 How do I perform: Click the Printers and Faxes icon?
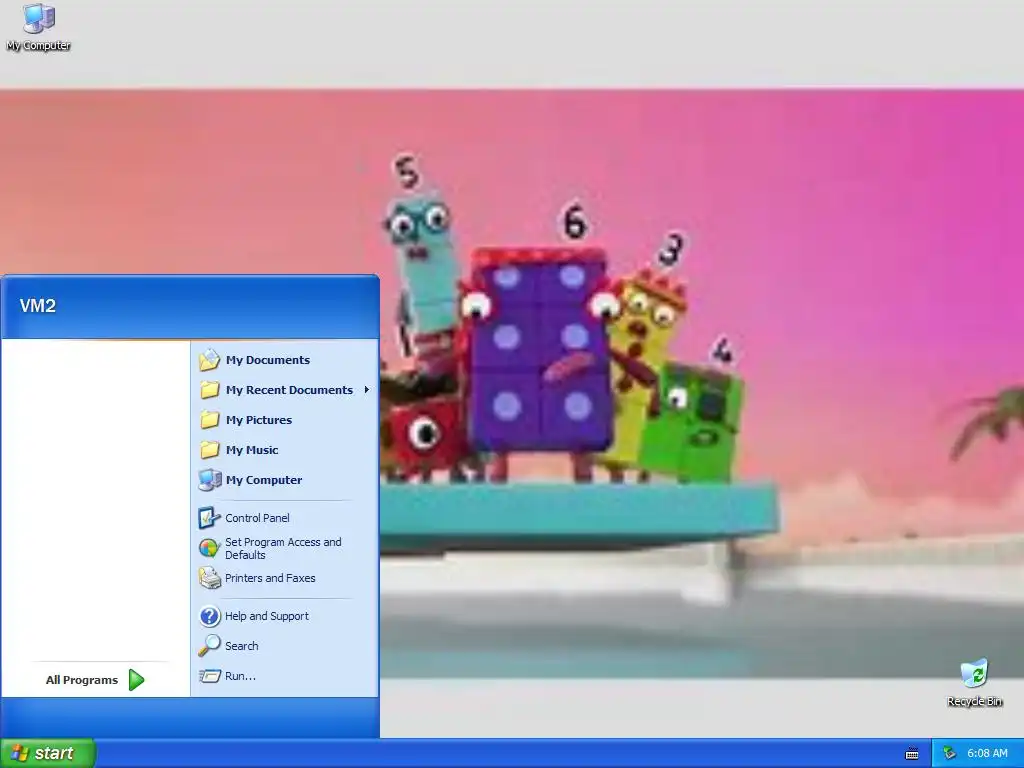(x=210, y=578)
